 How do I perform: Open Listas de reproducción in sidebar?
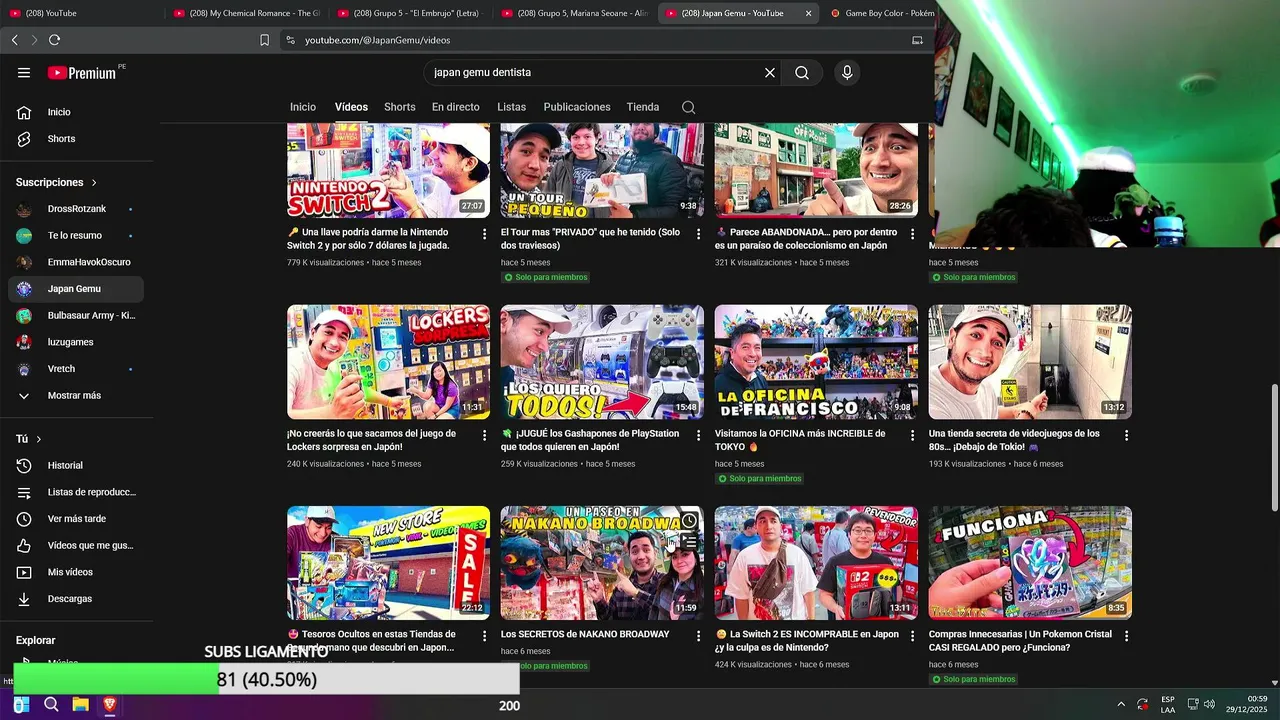[75, 492]
